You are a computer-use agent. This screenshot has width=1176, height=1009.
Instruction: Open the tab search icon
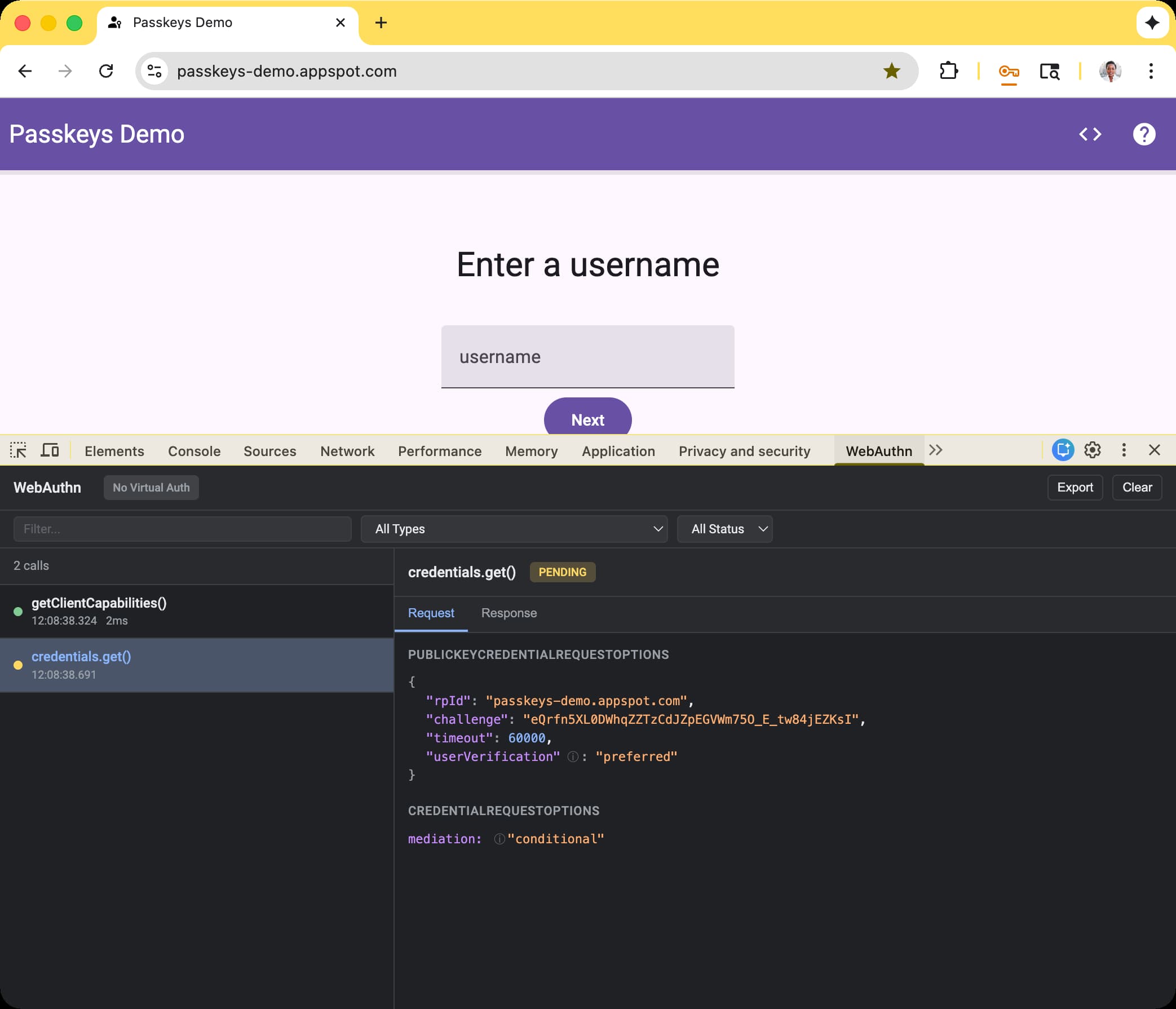(x=1049, y=71)
